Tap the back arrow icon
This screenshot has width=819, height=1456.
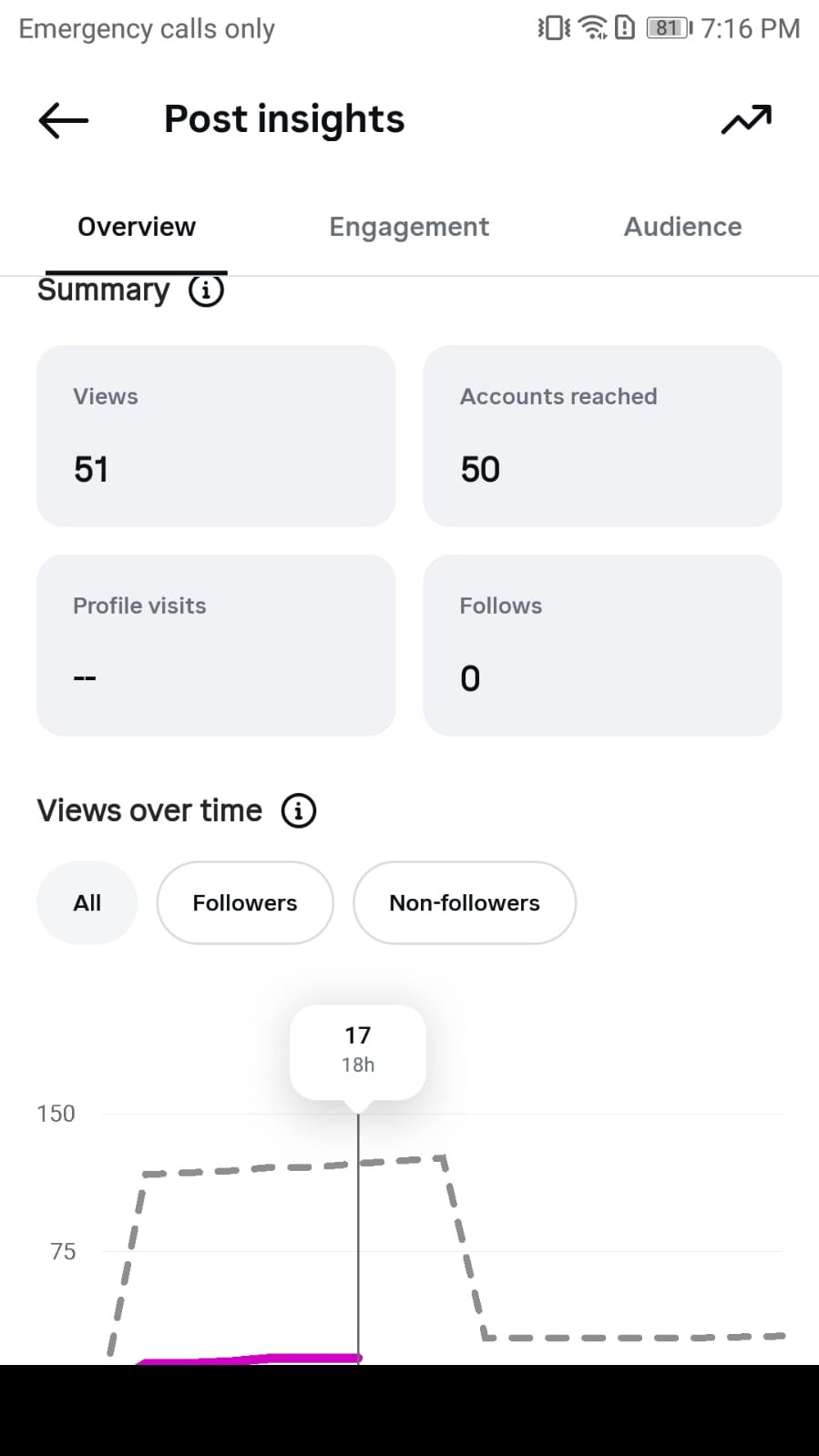pyautogui.click(x=63, y=119)
